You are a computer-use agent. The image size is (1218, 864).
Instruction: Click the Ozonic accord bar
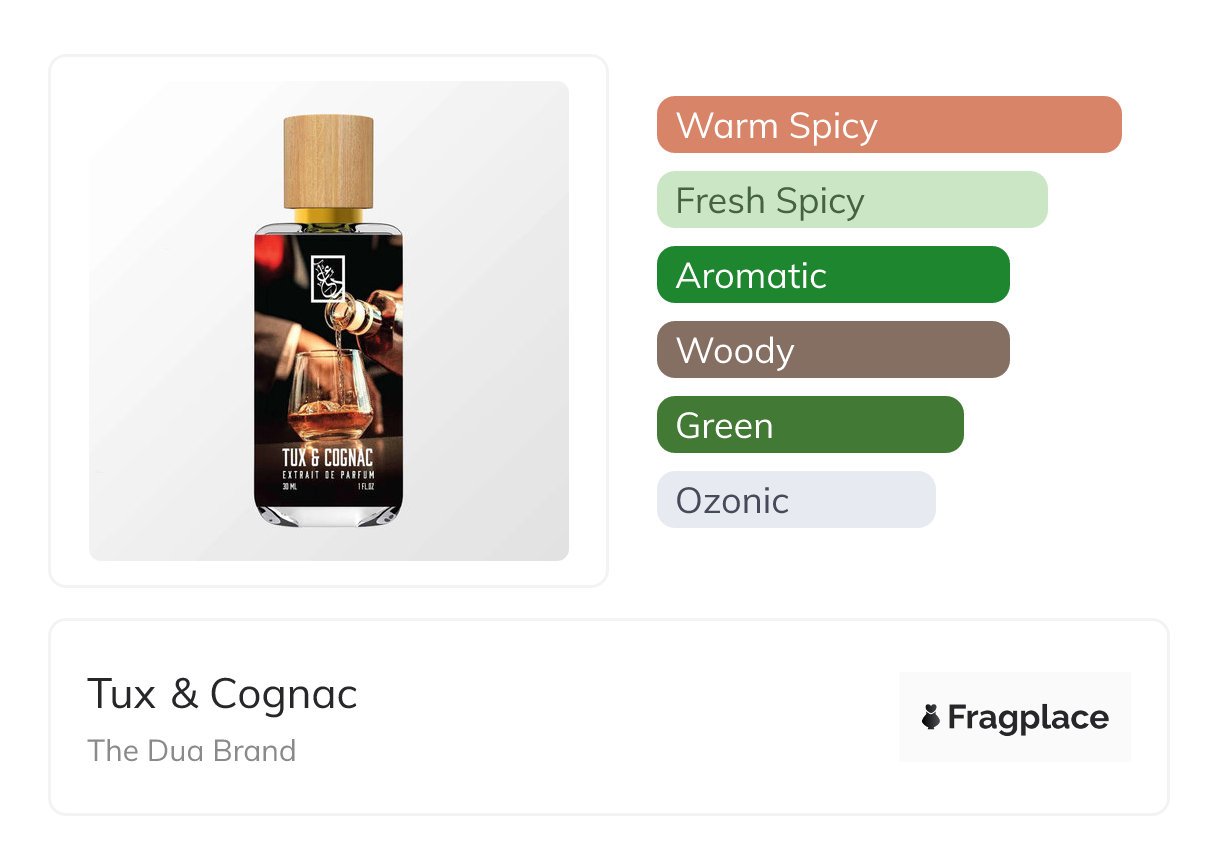coord(795,500)
